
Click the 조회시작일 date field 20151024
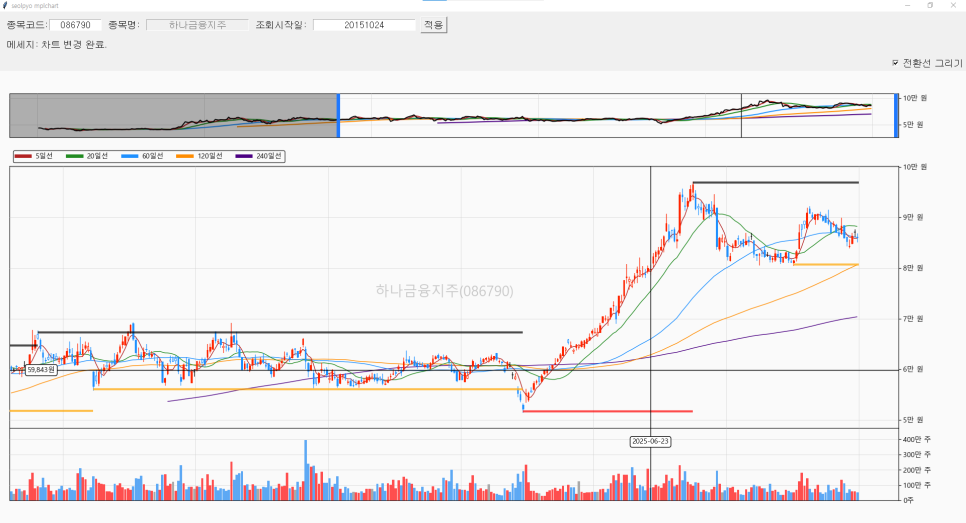click(x=364, y=25)
